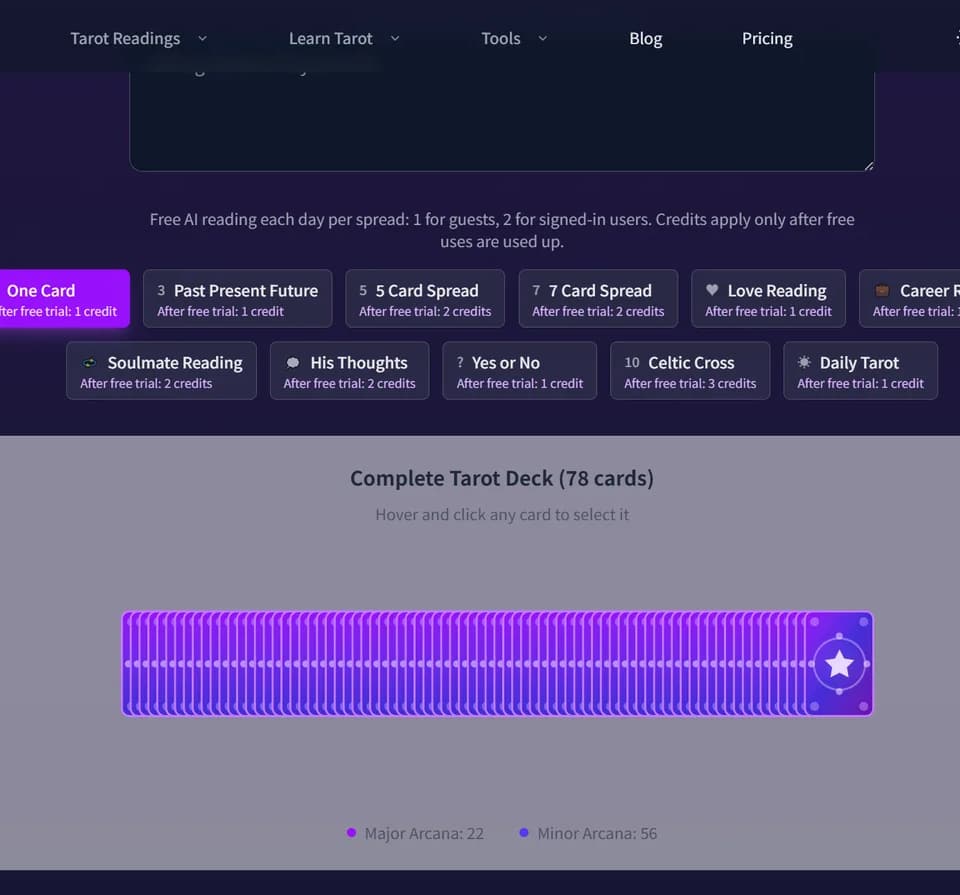This screenshot has height=895, width=960.
Task: Click the Soulmate Reading icon
Action: [x=89, y=362]
